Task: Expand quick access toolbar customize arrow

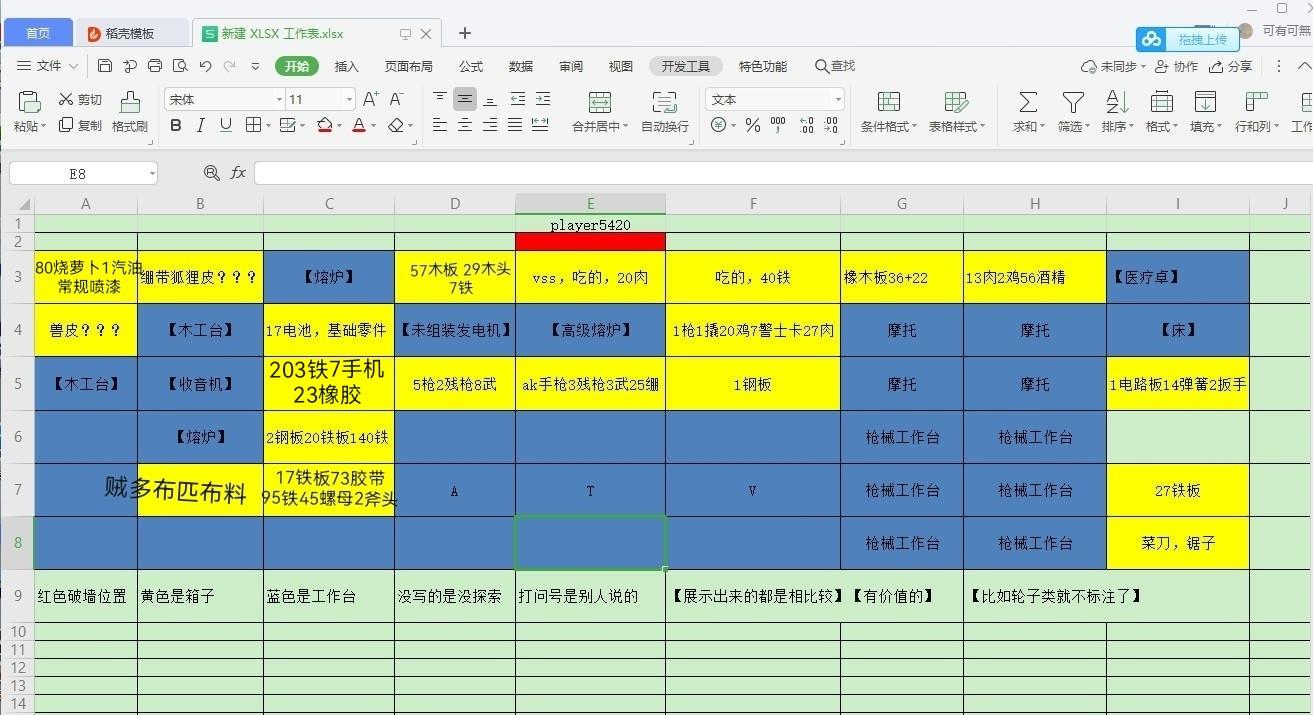Action: pyautogui.click(x=255, y=66)
